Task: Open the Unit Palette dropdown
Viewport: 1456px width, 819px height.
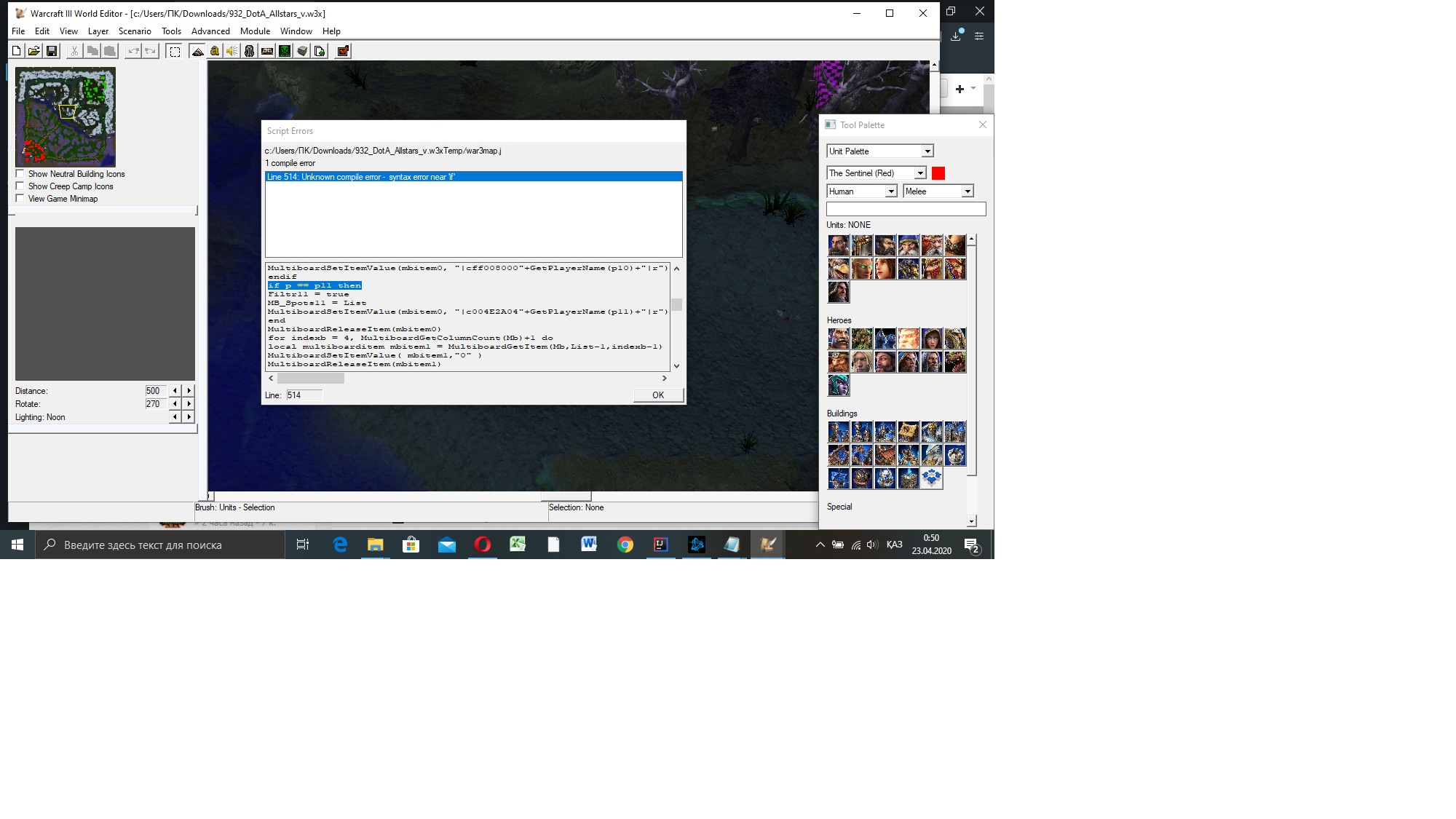Action: click(x=927, y=151)
